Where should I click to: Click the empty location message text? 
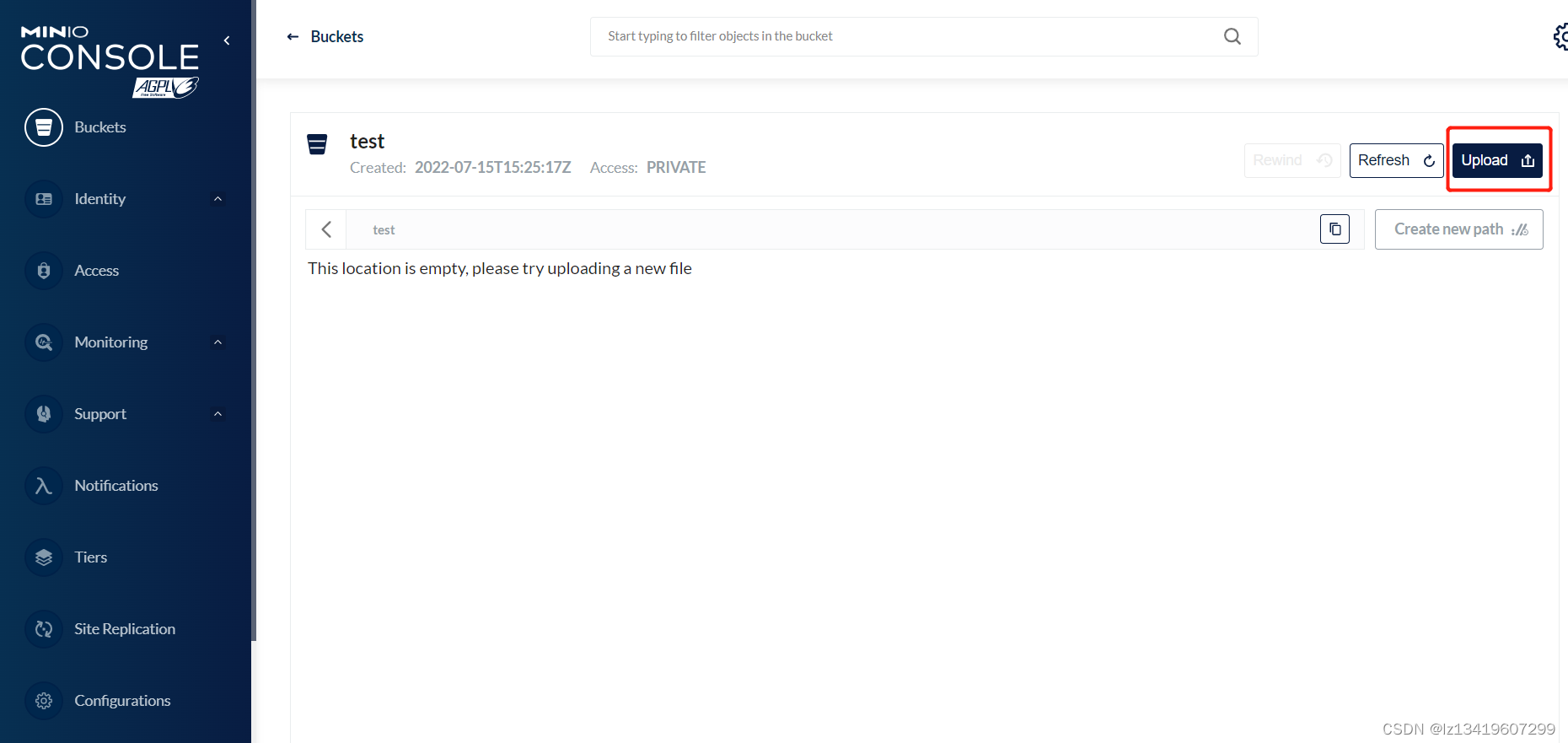(500, 268)
